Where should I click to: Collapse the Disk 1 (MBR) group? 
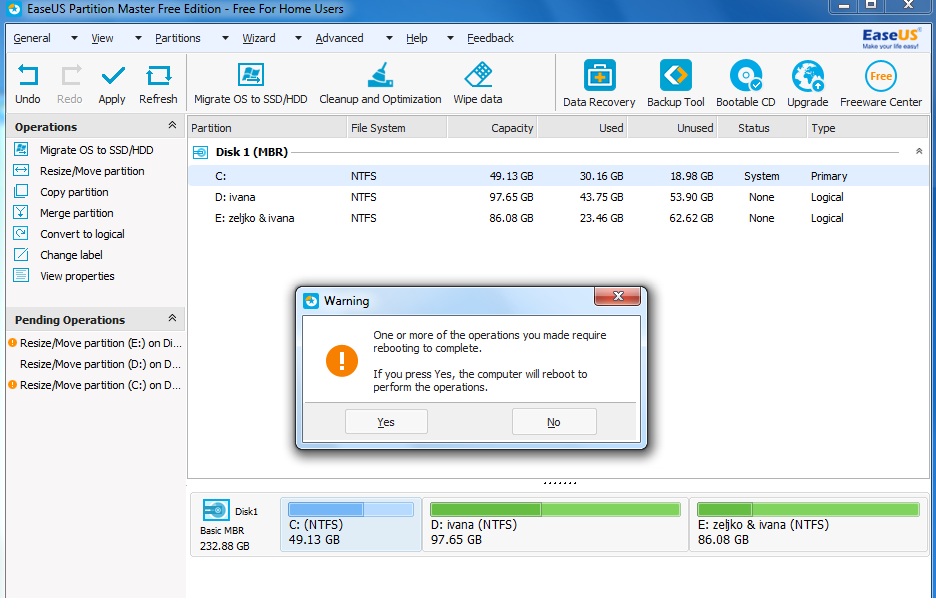pyautogui.click(x=919, y=151)
